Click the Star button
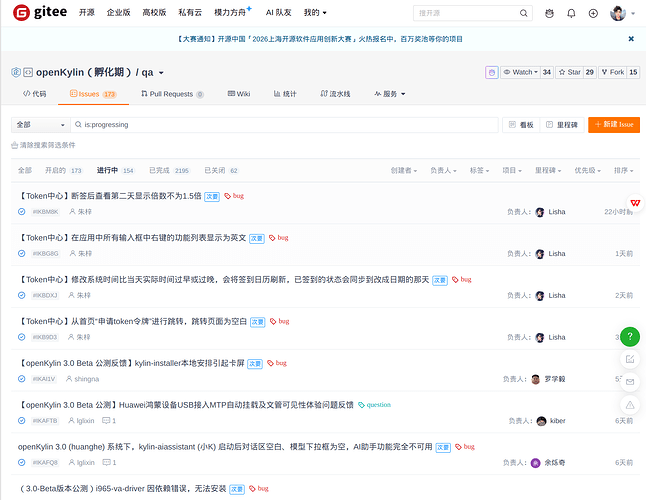 click(x=569, y=72)
